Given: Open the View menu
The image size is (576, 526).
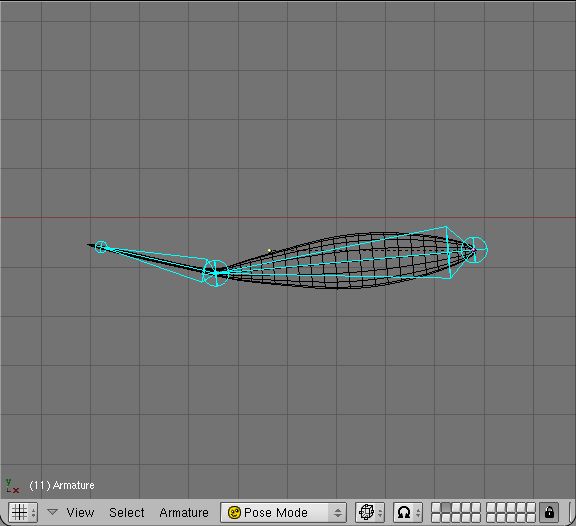Looking at the screenshot, I should pos(80,512).
